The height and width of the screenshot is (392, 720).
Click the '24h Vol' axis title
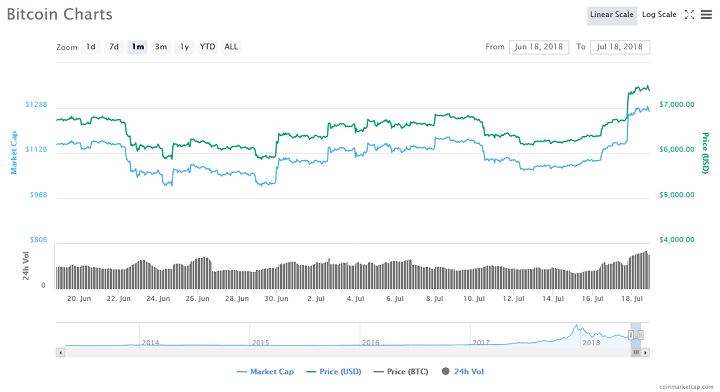(26, 266)
